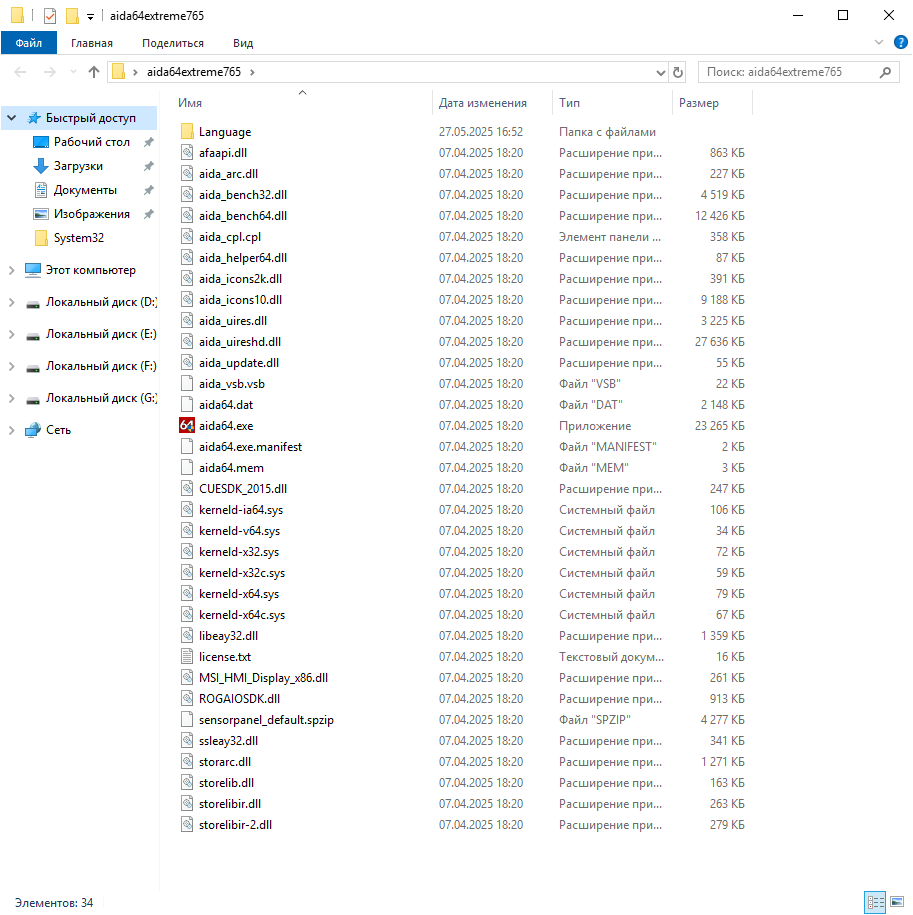The image size is (913, 915).
Task: Select the aida64.mem file name
Action: [x=231, y=468]
